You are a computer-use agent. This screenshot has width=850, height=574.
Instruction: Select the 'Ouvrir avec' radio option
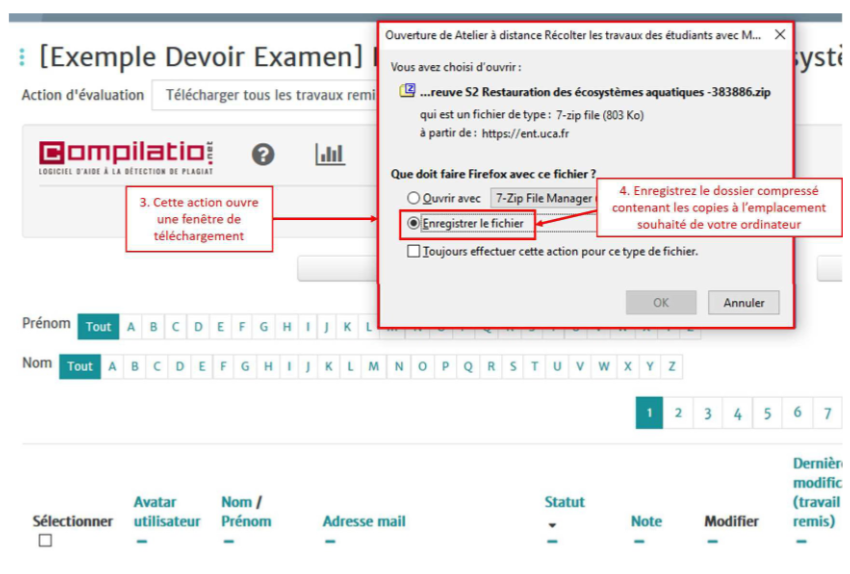tap(413, 198)
